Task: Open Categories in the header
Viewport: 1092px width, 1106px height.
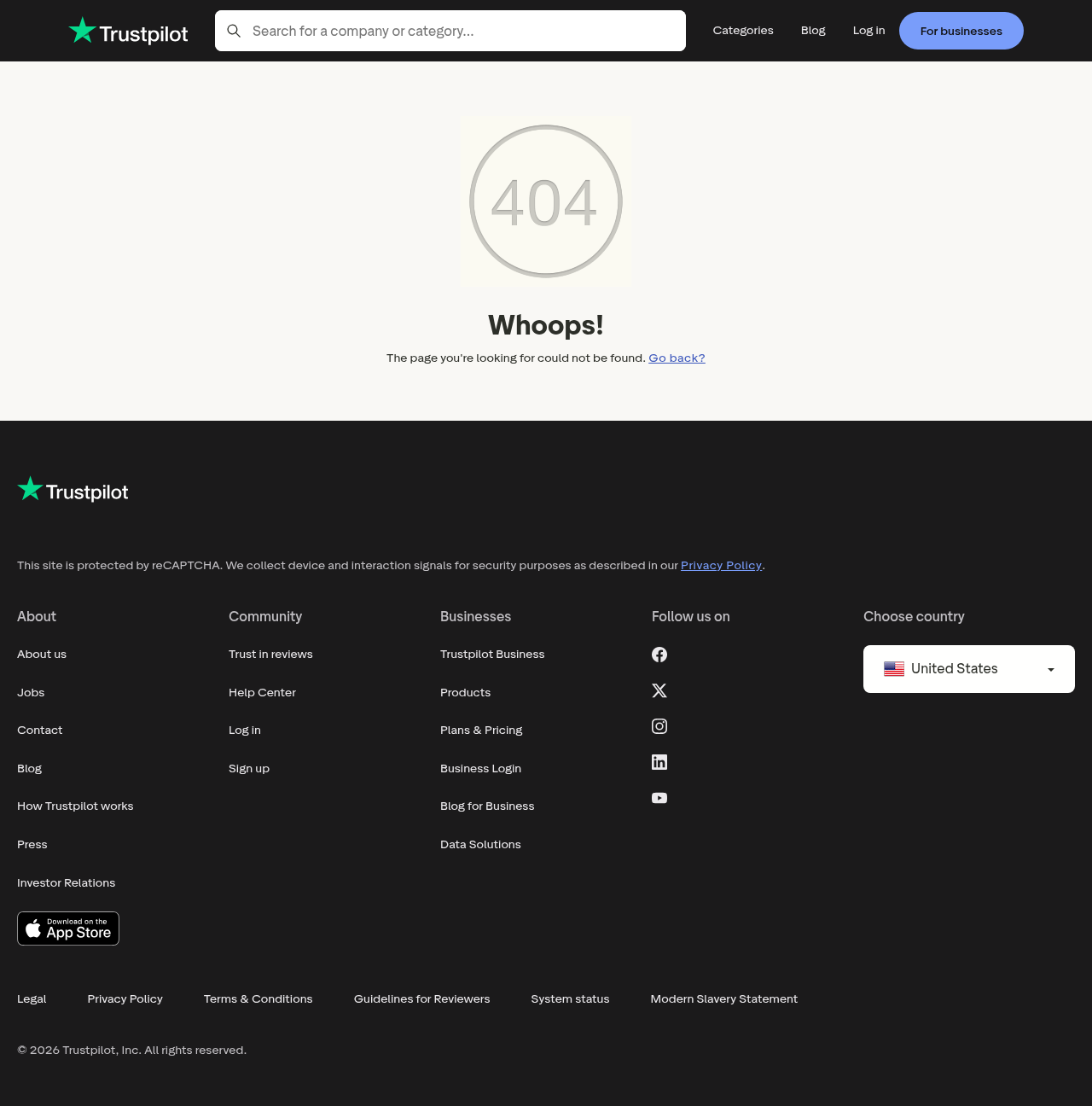Action: point(743,30)
